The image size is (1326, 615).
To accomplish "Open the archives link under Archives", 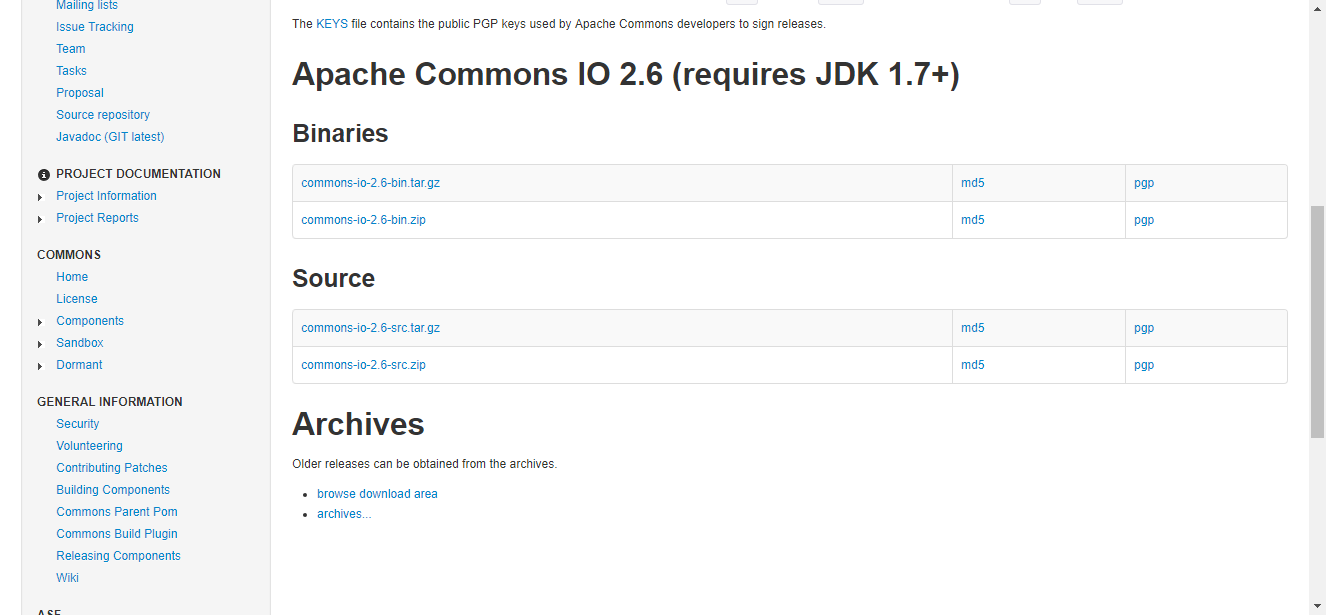I will (344, 513).
